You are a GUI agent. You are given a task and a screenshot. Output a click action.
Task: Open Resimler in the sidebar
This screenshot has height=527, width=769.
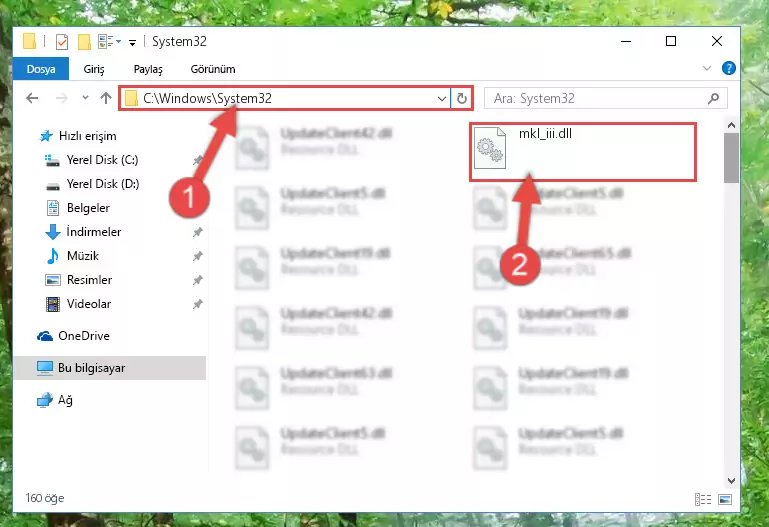(78, 280)
